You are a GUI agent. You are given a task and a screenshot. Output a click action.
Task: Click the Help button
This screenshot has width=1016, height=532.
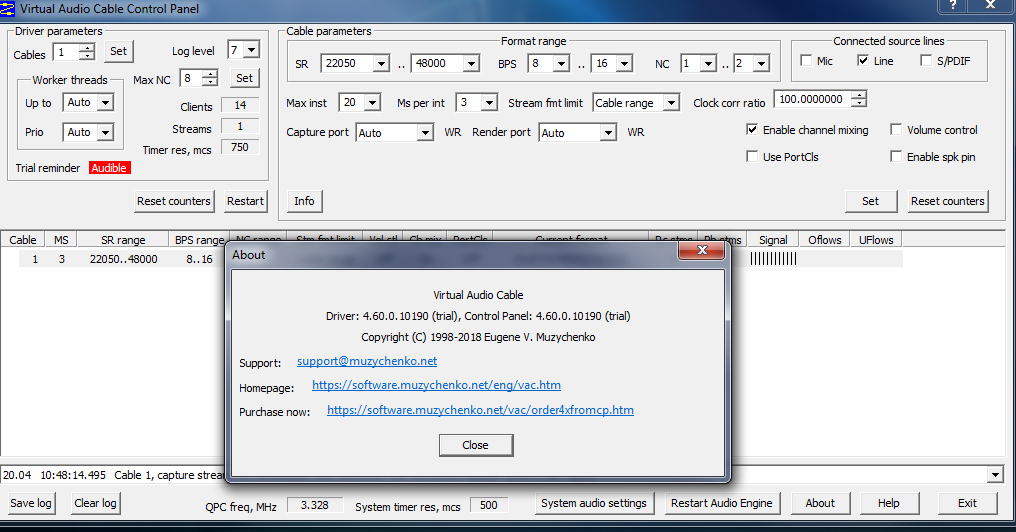tap(888, 503)
